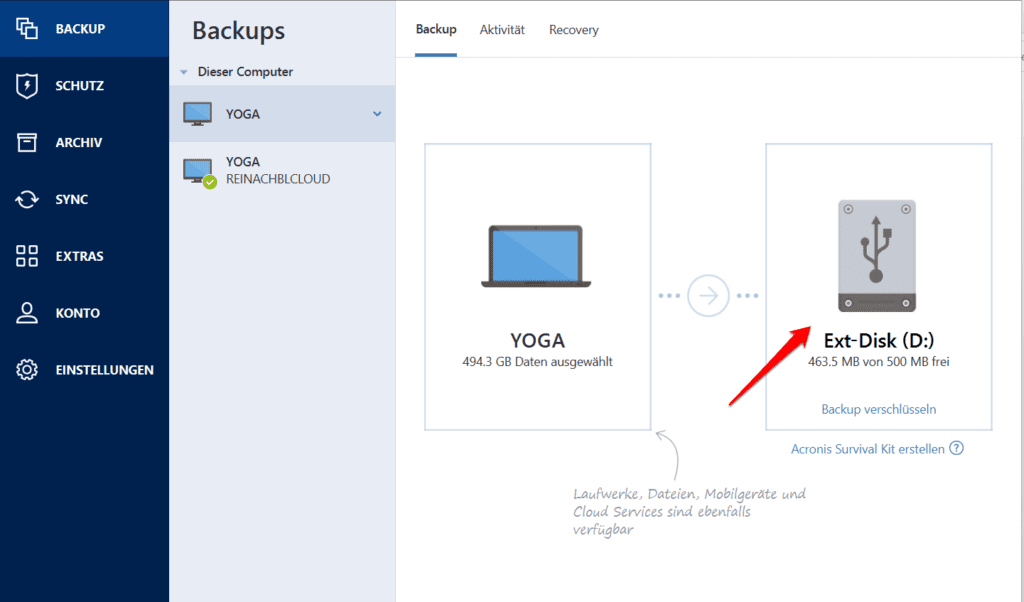Click Acronis Survival Kit erstellen link
This screenshot has height=602, width=1024.
[867, 449]
